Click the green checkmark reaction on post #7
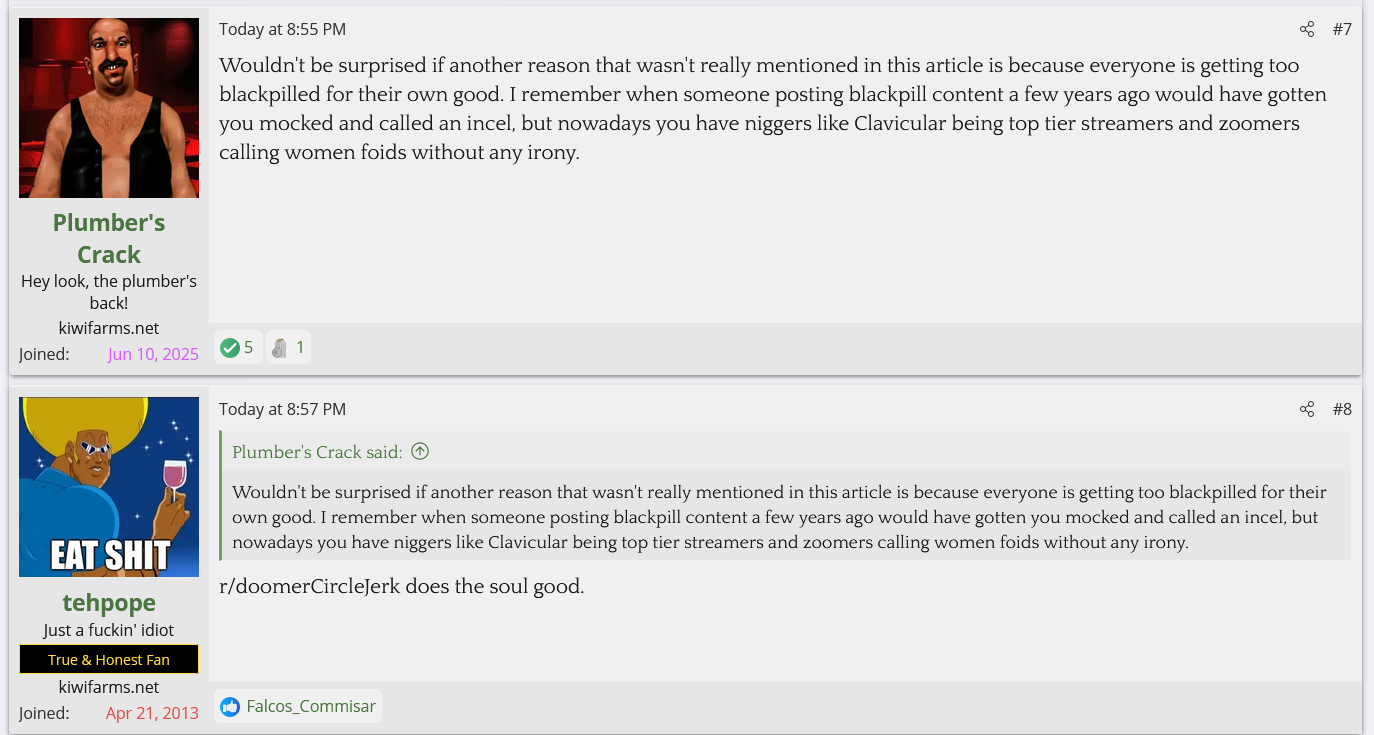 point(230,348)
